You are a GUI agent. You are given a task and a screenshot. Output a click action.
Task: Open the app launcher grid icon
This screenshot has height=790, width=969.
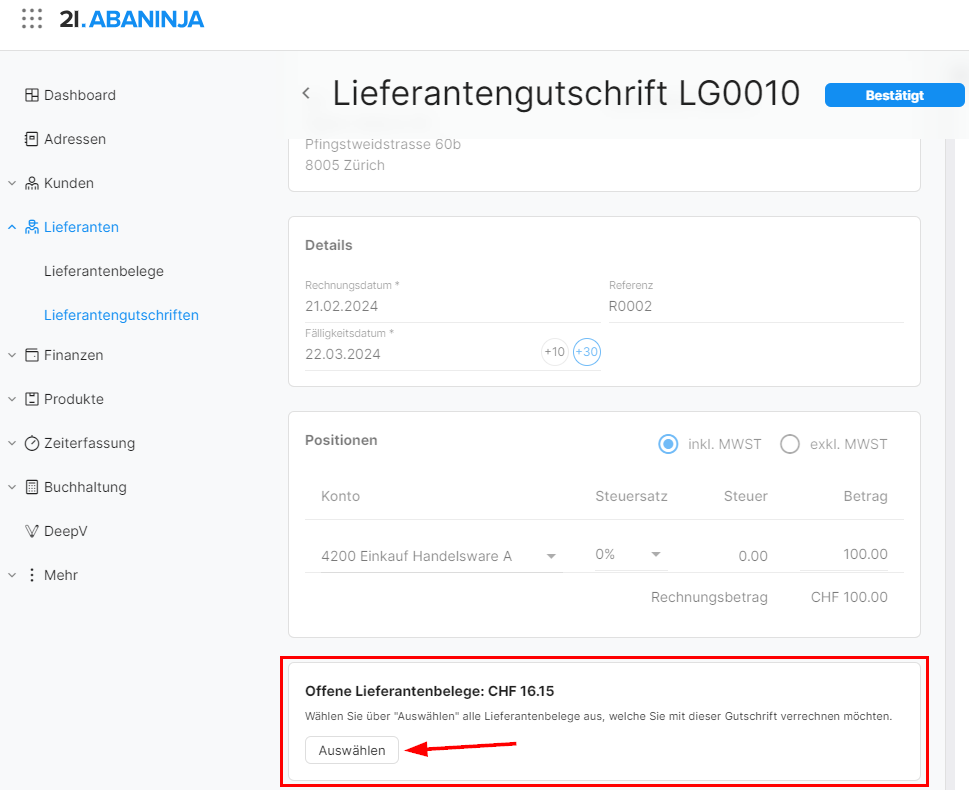[32, 19]
